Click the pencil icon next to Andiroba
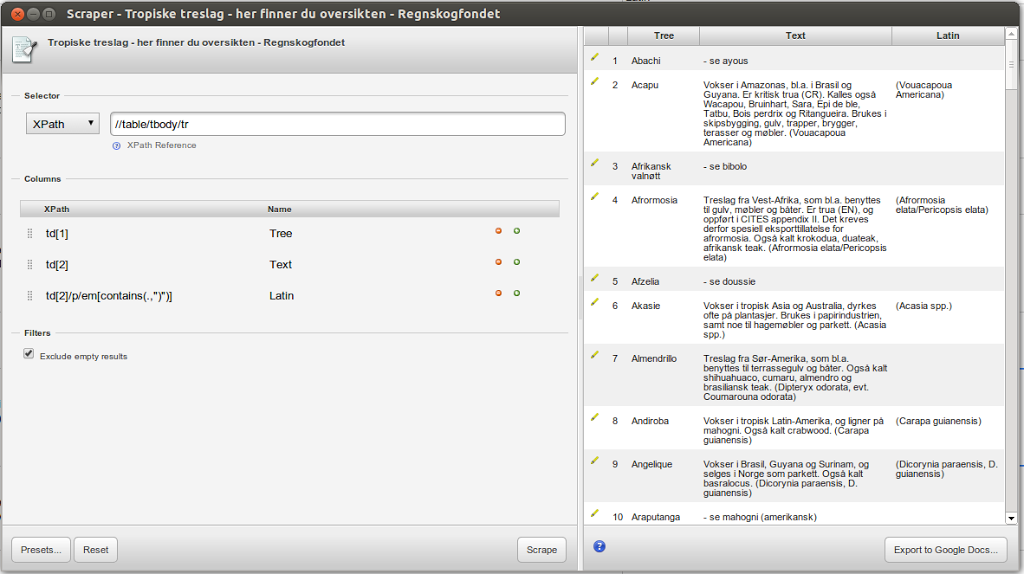This screenshot has height=574, width=1024. pyautogui.click(x=594, y=417)
